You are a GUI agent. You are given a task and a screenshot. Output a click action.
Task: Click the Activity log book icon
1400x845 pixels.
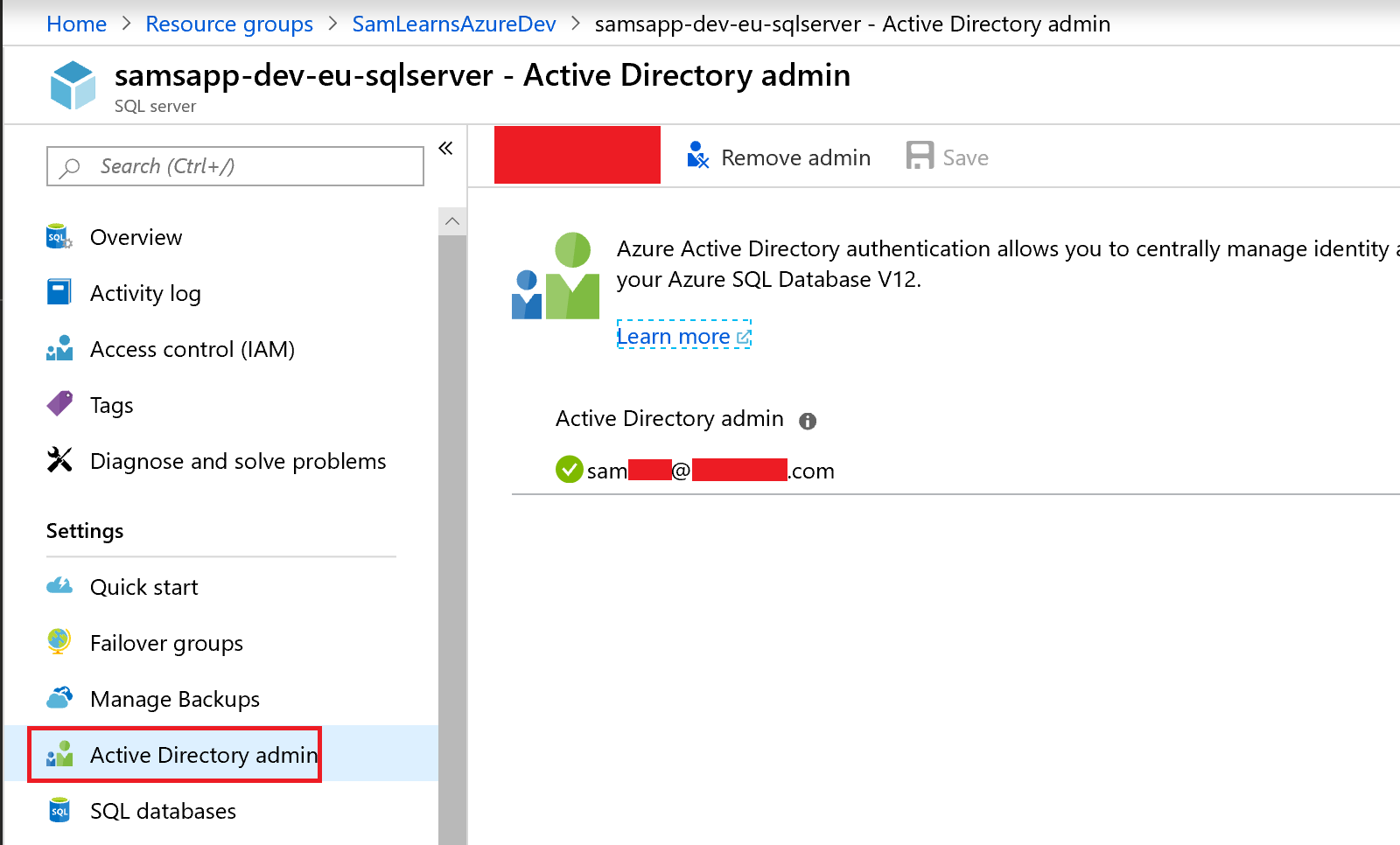(59, 292)
